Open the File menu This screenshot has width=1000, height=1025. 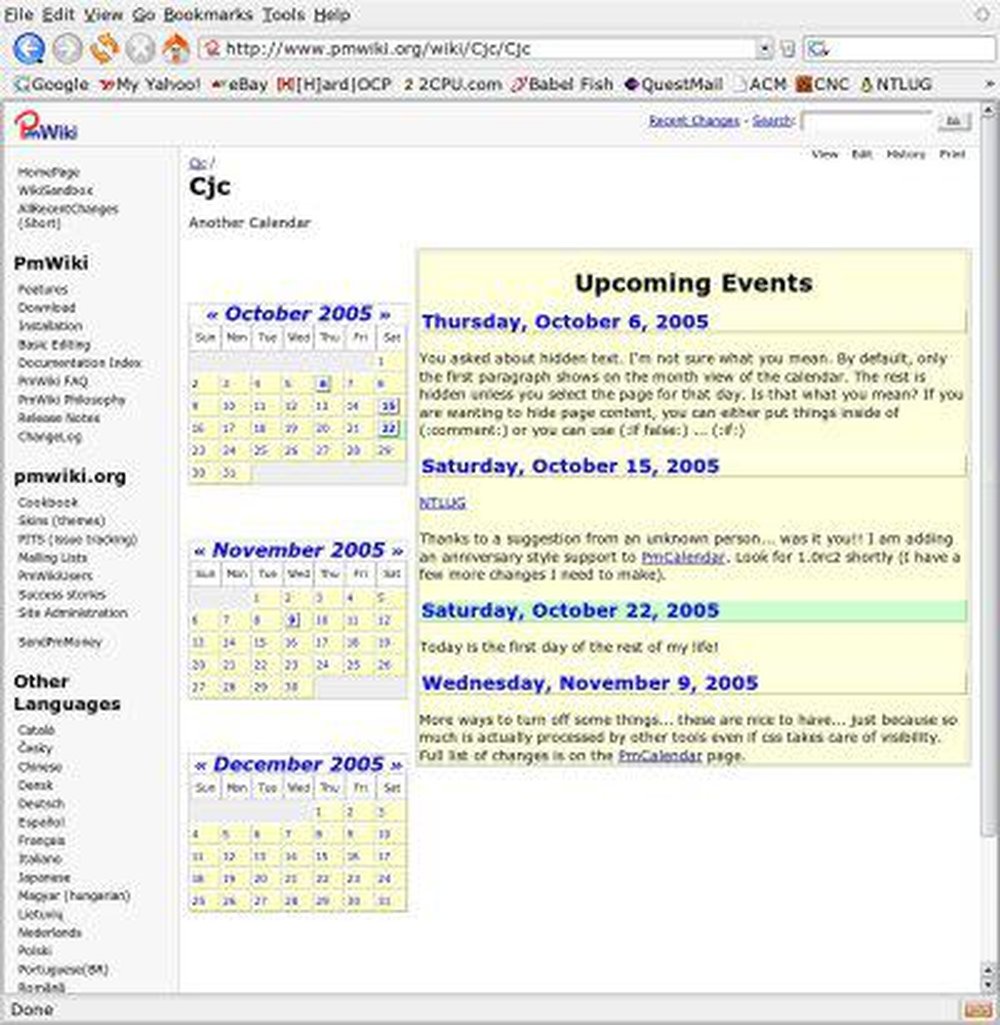point(18,14)
